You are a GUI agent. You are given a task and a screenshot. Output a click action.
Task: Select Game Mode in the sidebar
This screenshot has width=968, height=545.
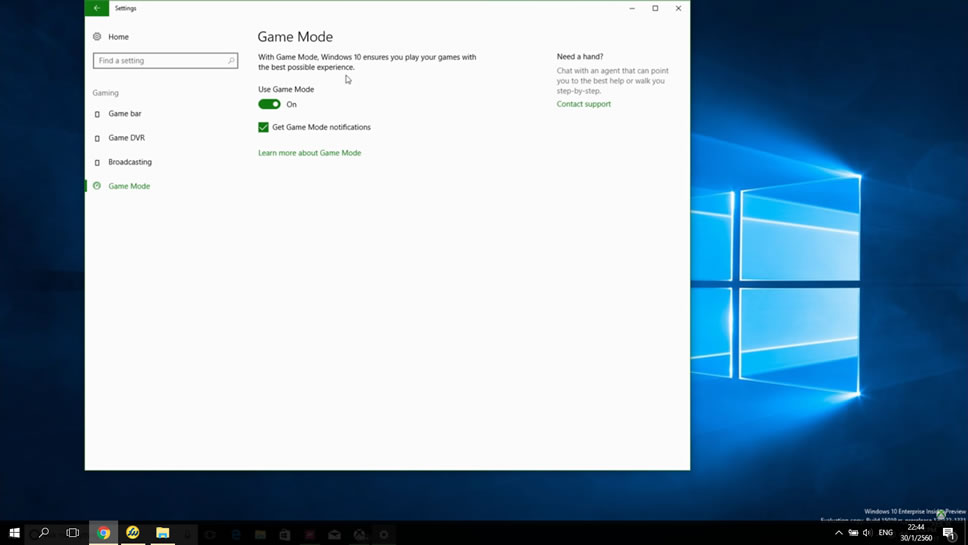pos(129,186)
